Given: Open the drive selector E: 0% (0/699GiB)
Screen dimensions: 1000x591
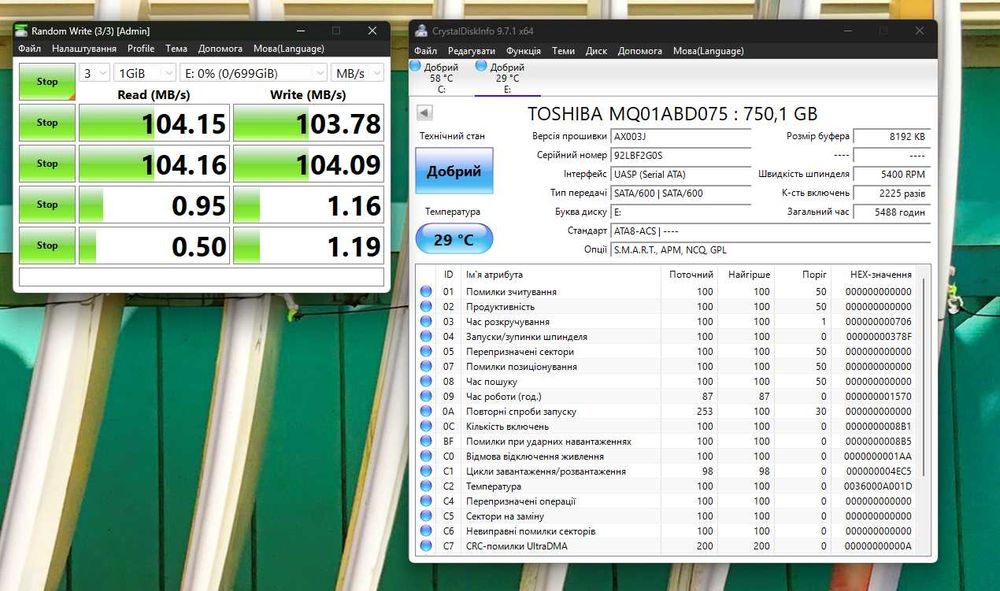Looking at the screenshot, I should 253,73.
